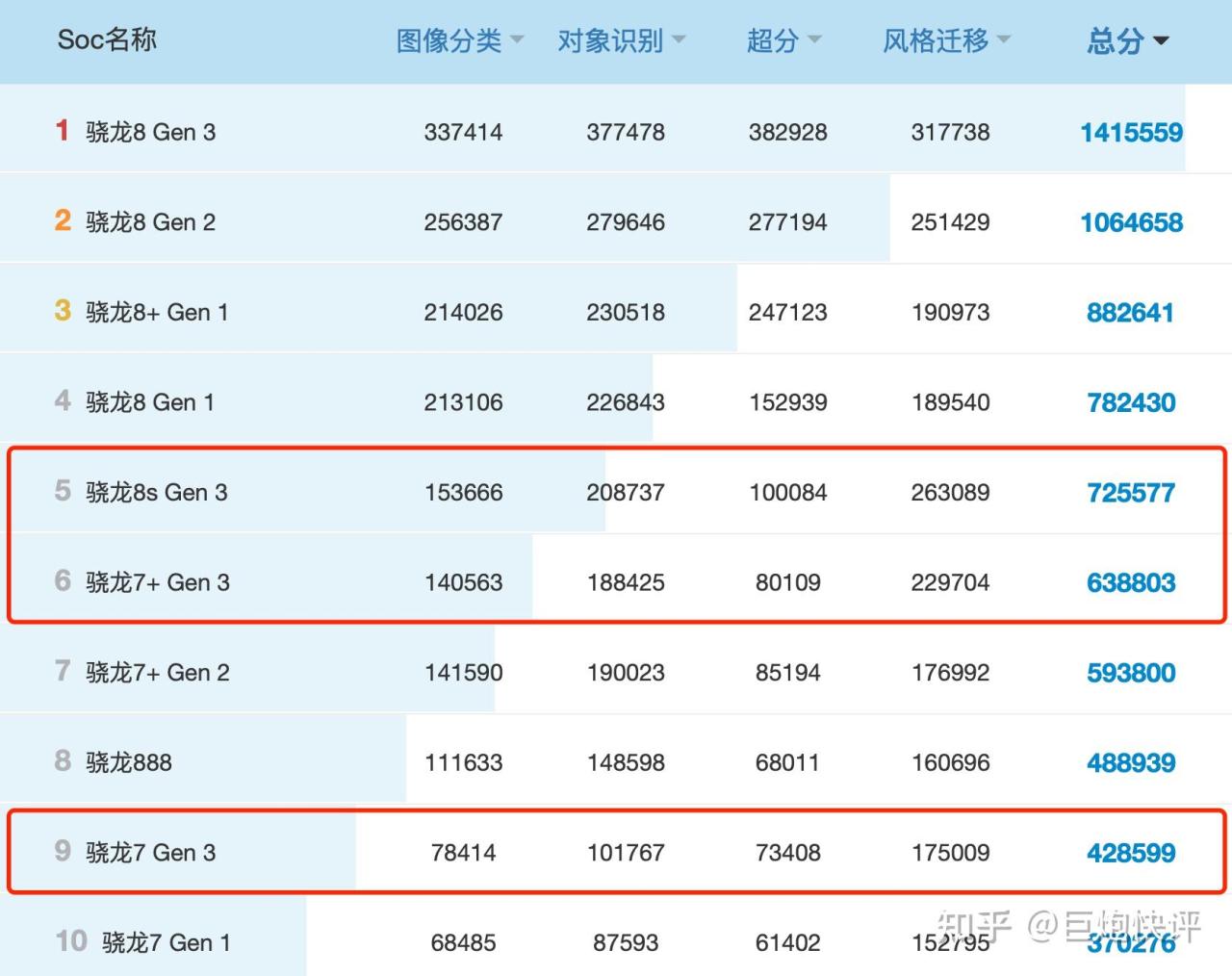This screenshot has width=1232, height=976.
Task: Select the 骁龙7 Gen 3 chip name
Action: click(x=151, y=852)
